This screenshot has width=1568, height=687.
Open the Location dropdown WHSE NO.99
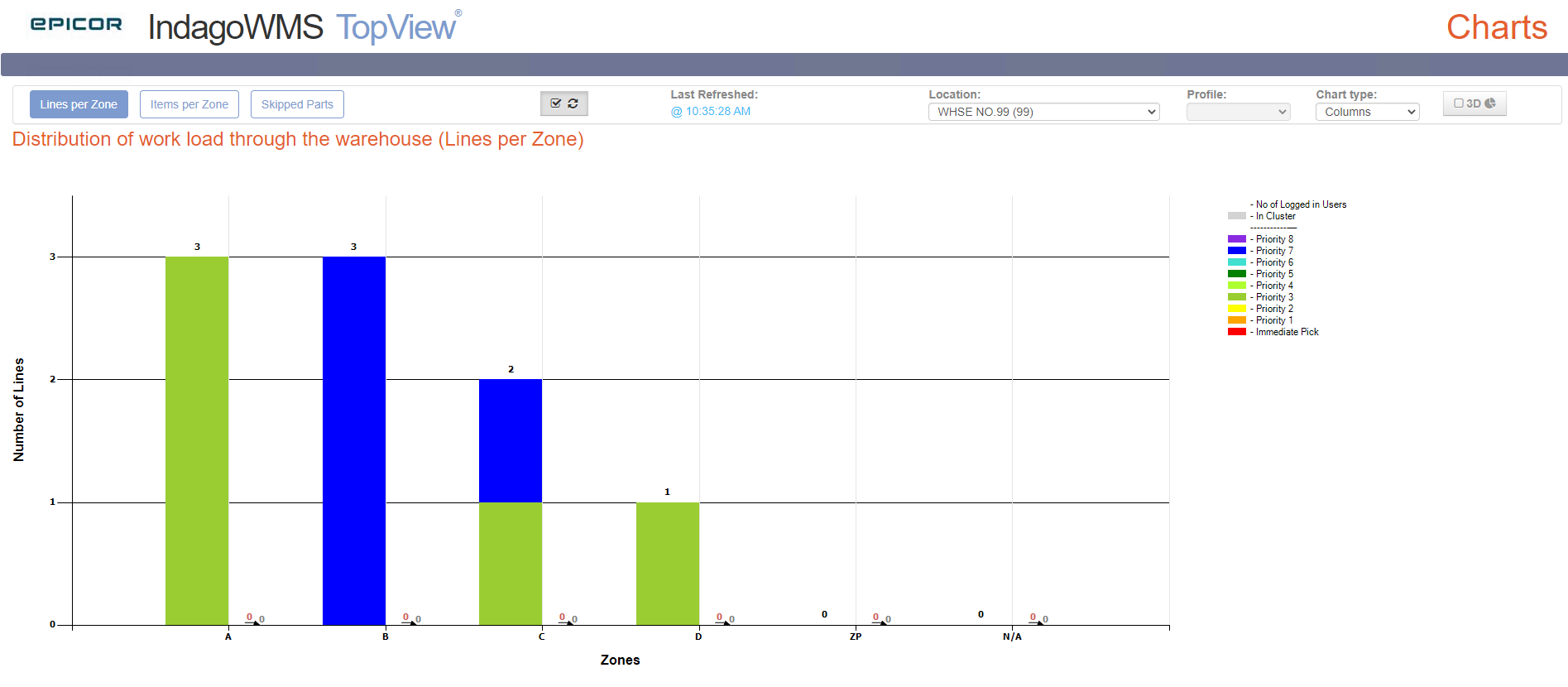(1044, 112)
